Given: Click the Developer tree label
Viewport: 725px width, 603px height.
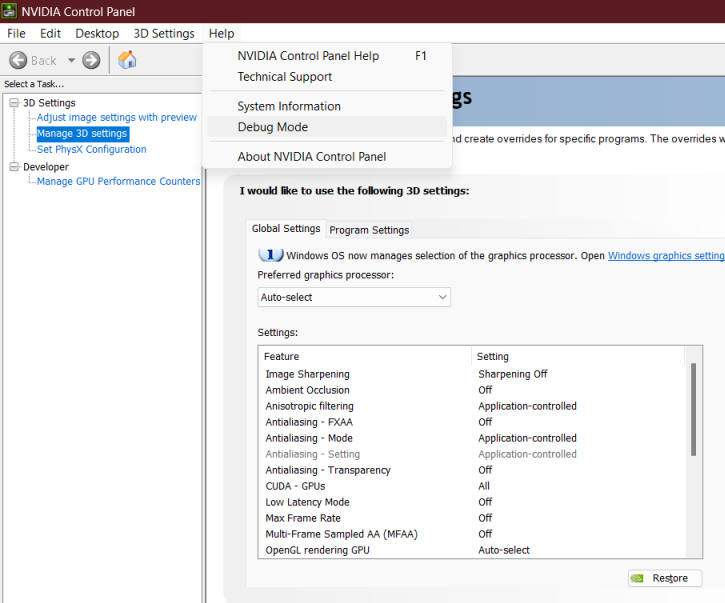Looking at the screenshot, I should click(x=46, y=166).
